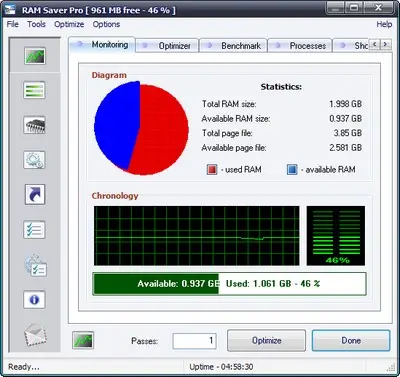Click the Optimize button
This screenshot has width=400, height=377.
tap(266, 340)
